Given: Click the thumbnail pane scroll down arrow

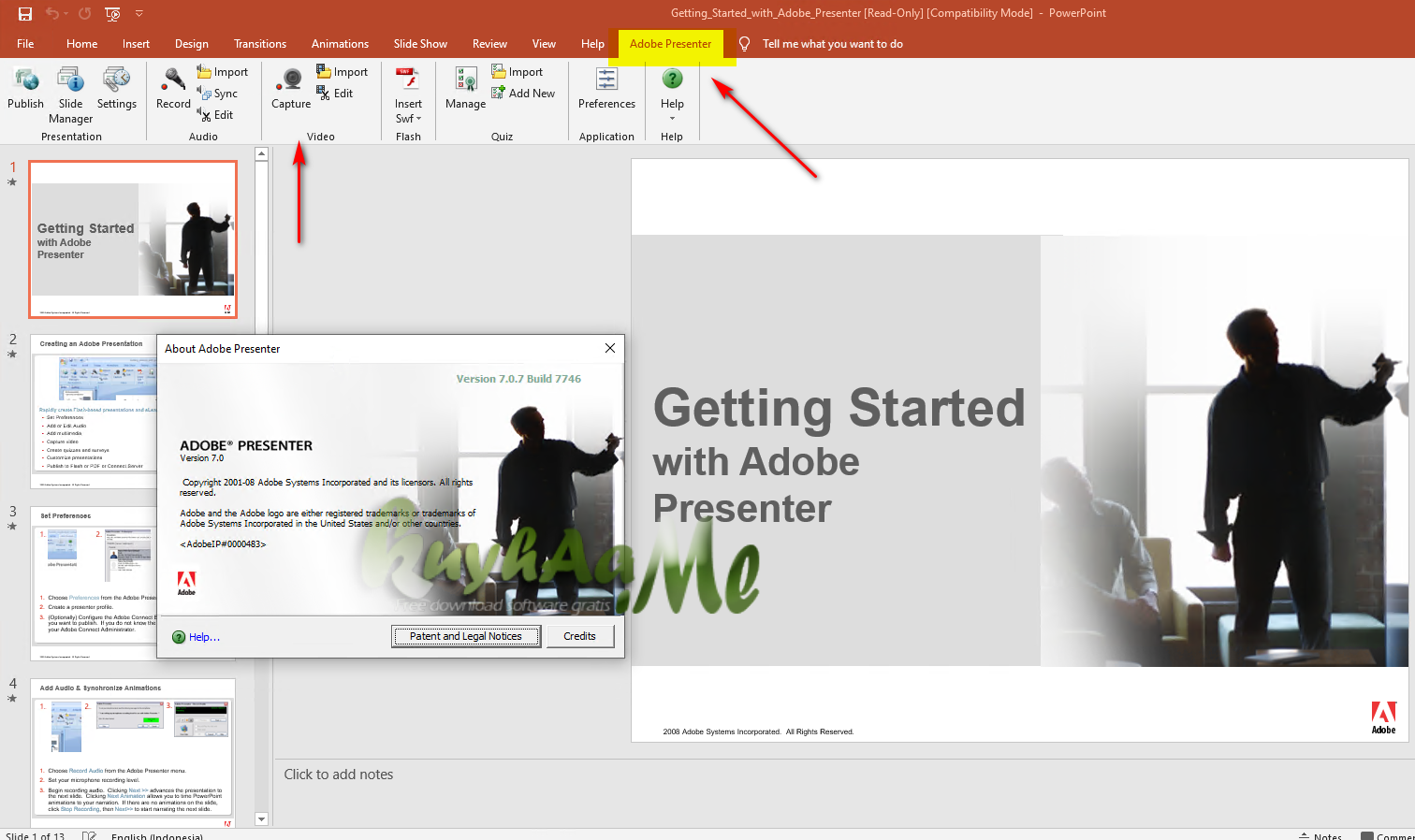Looking at the screenshot, I should [x=262, y=819].
